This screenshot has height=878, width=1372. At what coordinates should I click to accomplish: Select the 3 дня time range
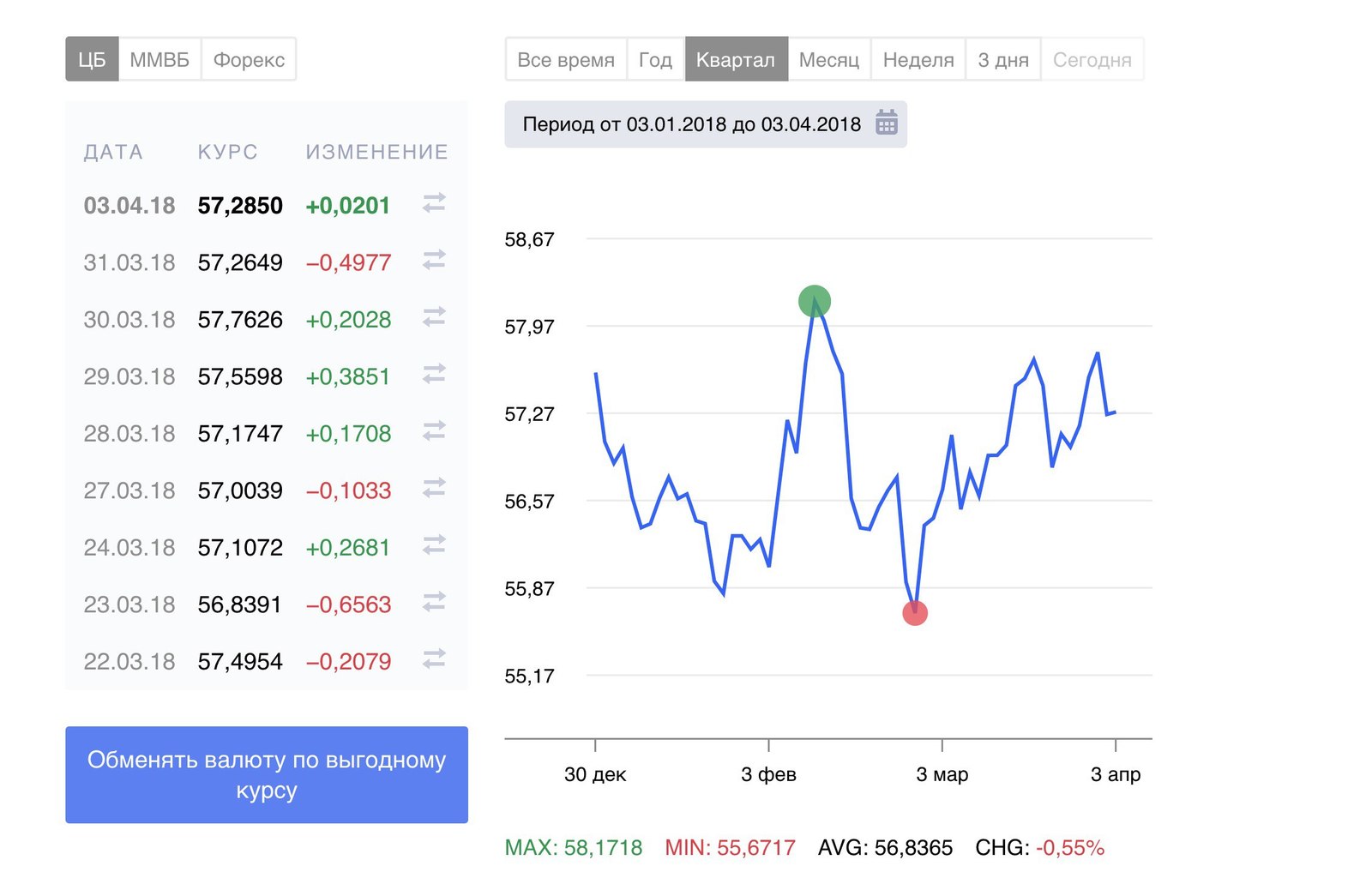[1003, 59]
